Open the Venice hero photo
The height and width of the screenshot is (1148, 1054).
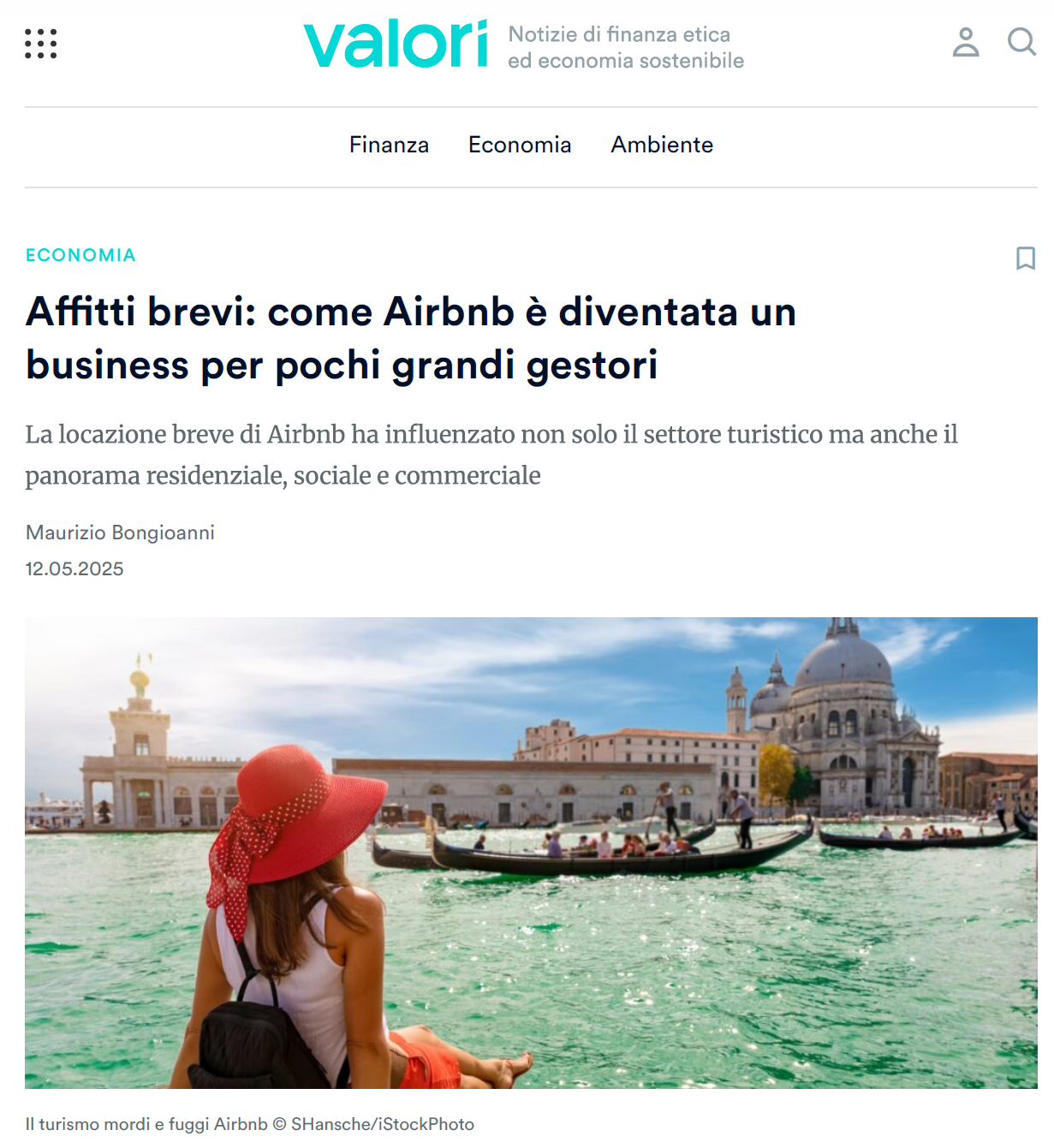coord(531,853)
